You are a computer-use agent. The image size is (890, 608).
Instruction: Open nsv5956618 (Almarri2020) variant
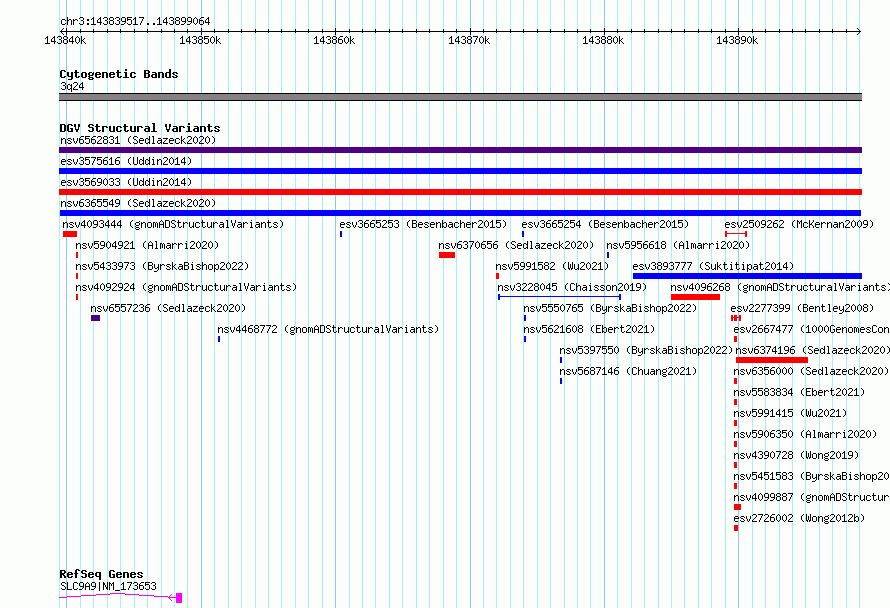(678, 245)
